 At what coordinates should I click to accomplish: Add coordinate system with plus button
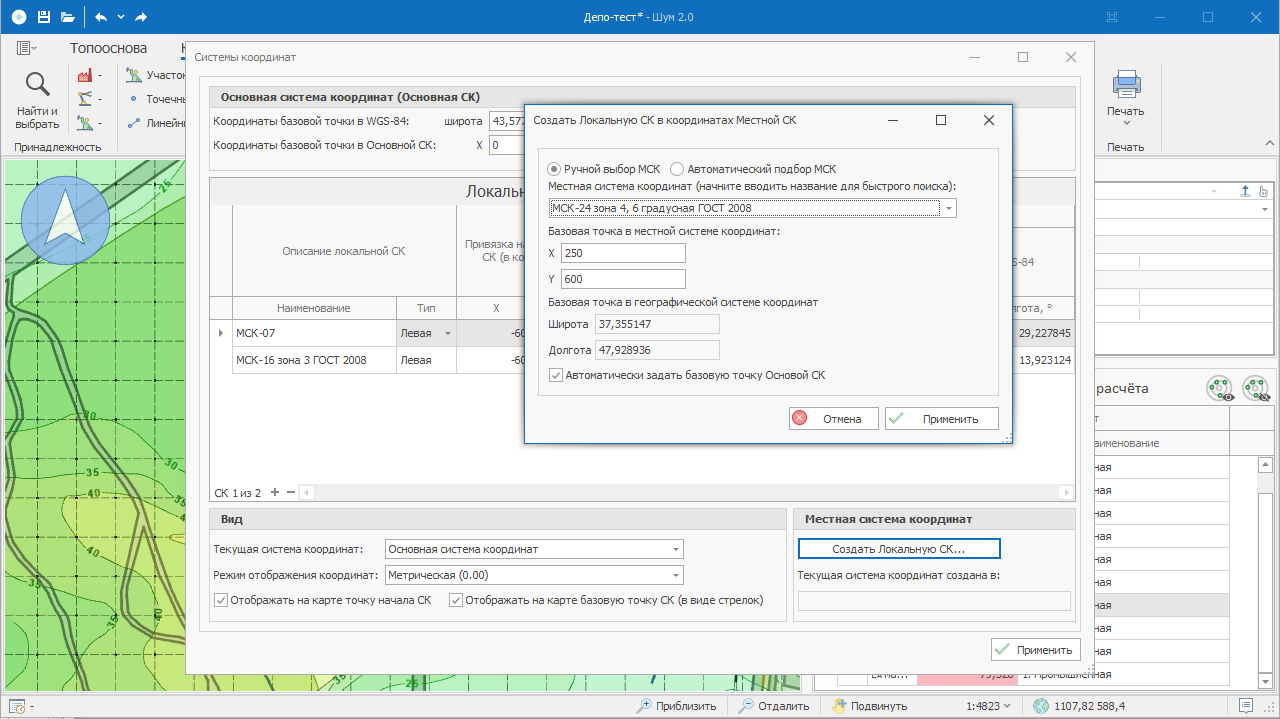[x=275, y=492]
